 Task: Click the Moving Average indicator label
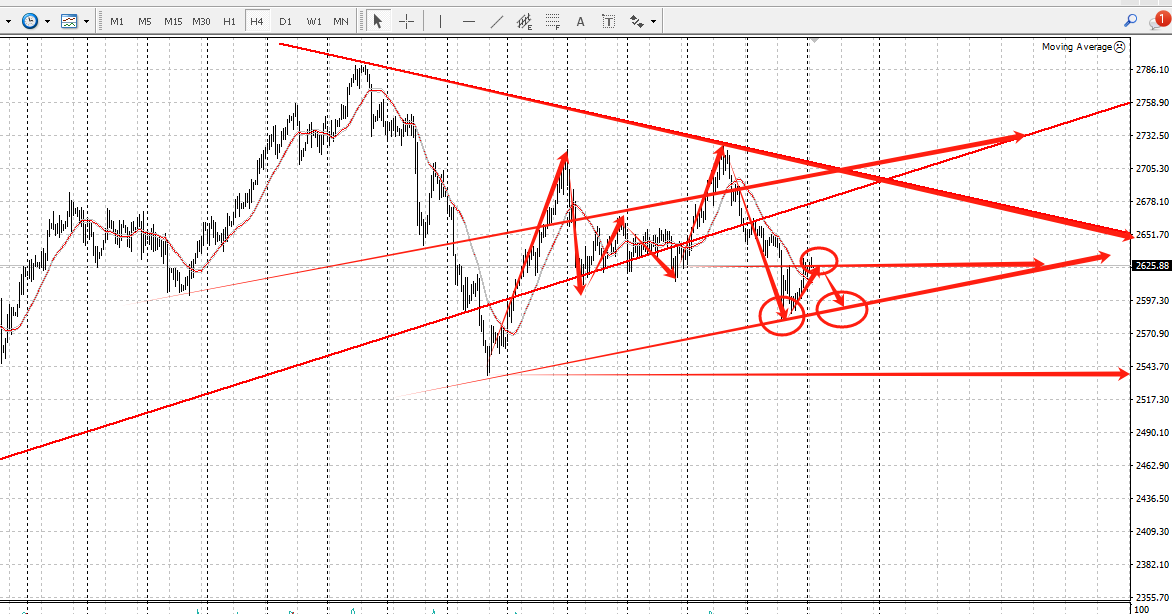(1077, 46)
